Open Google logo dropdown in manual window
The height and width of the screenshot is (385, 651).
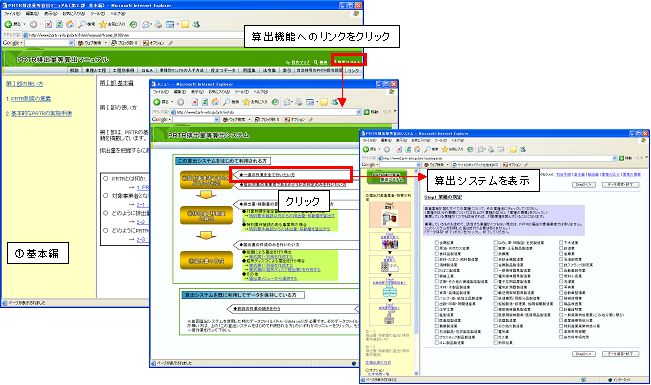pos(22,43)
